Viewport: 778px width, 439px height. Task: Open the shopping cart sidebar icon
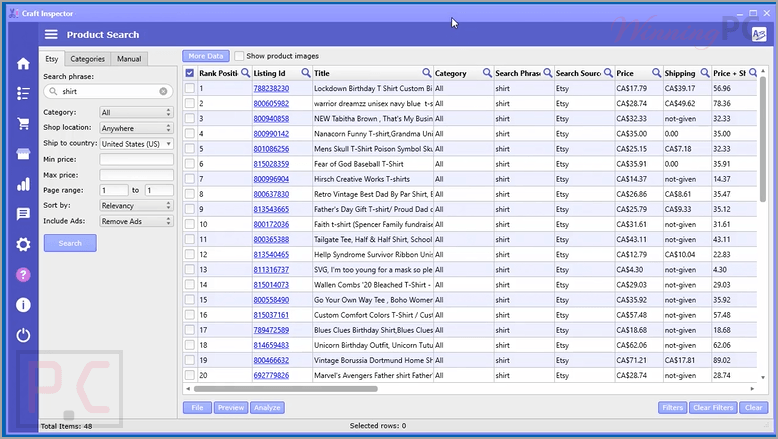pos(23,124)
